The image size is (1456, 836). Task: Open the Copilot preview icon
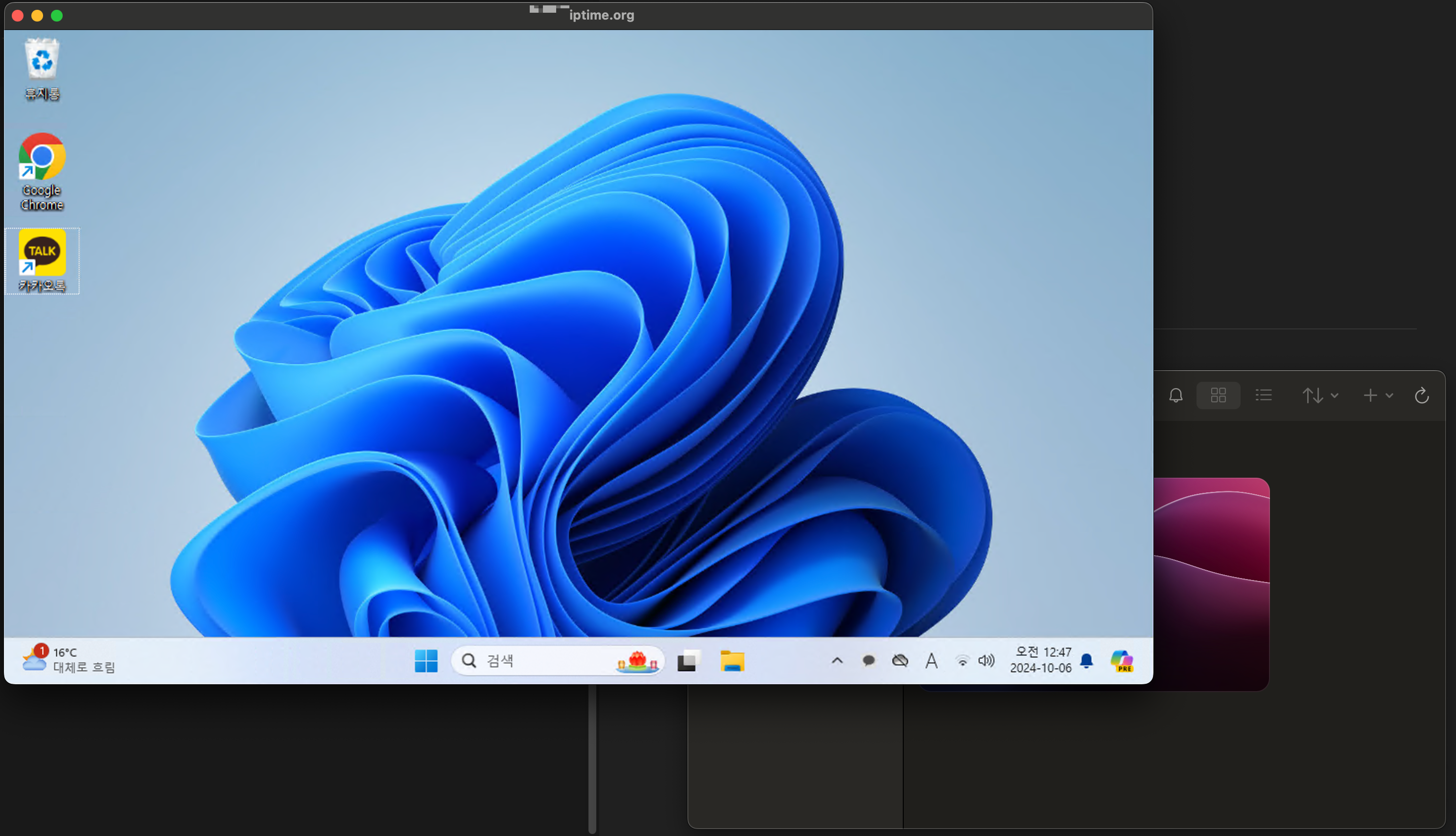1121,661
